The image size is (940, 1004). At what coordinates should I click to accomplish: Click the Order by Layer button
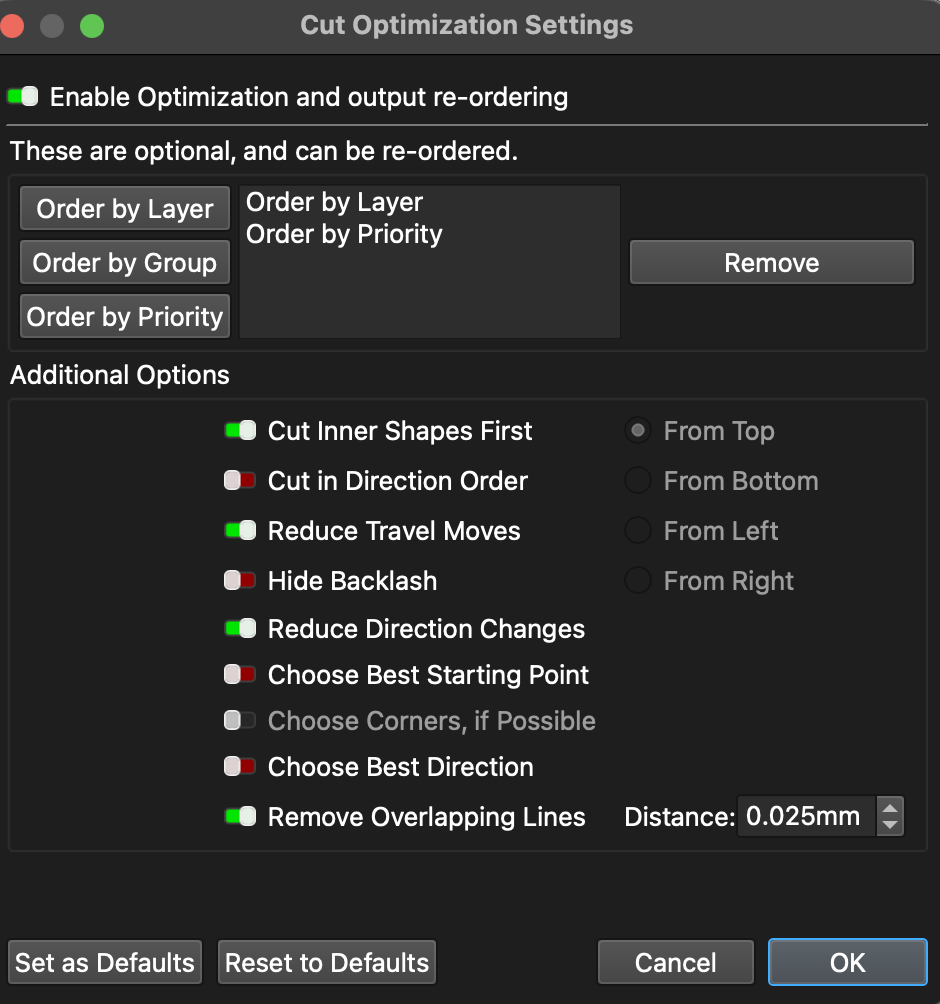125,209
